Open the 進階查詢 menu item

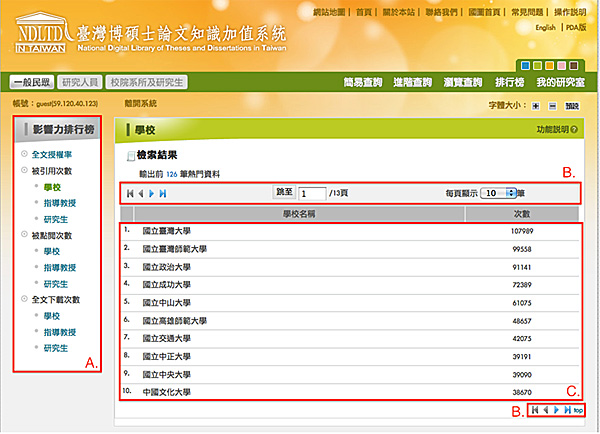(x=413, y=82)
